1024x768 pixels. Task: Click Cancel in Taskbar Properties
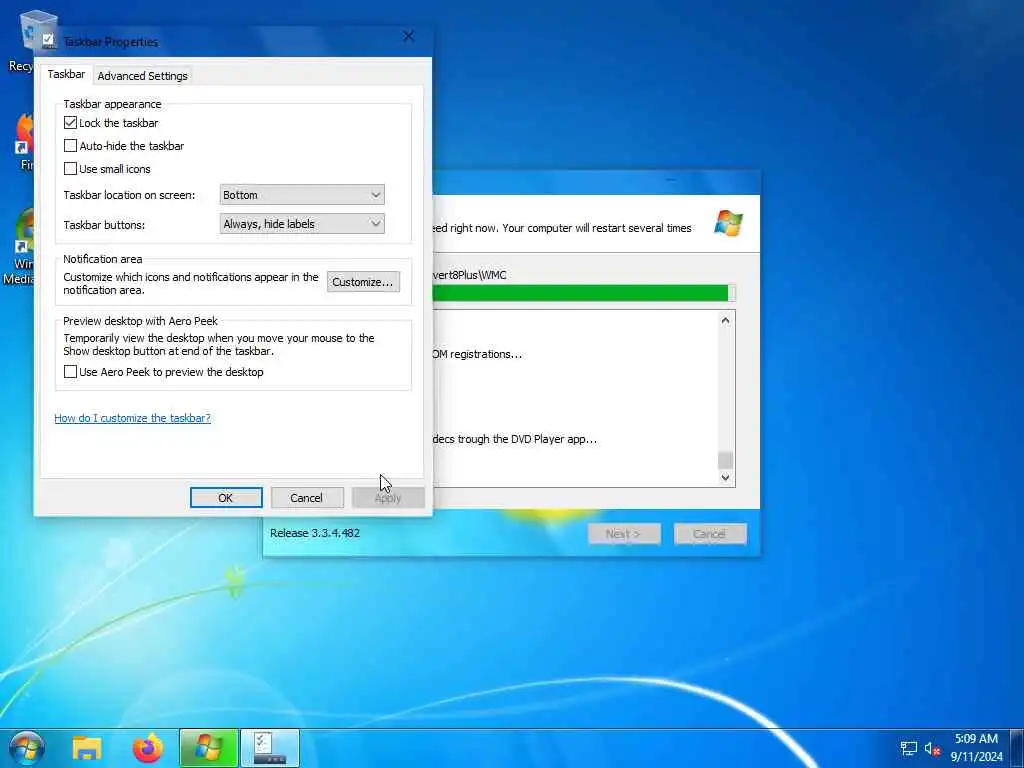click(306, 498)
